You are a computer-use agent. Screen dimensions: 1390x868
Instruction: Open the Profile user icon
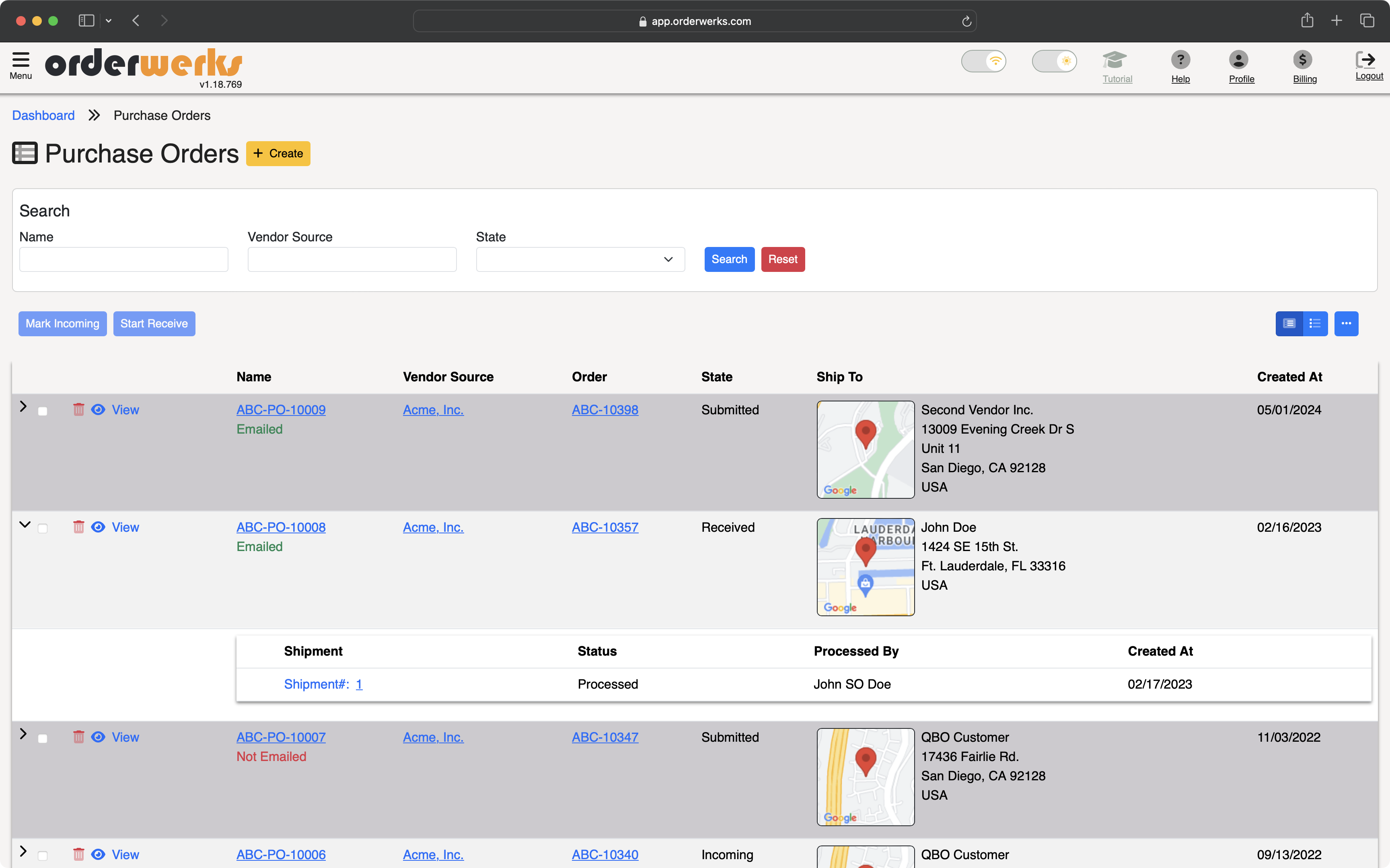point(1238,60)
